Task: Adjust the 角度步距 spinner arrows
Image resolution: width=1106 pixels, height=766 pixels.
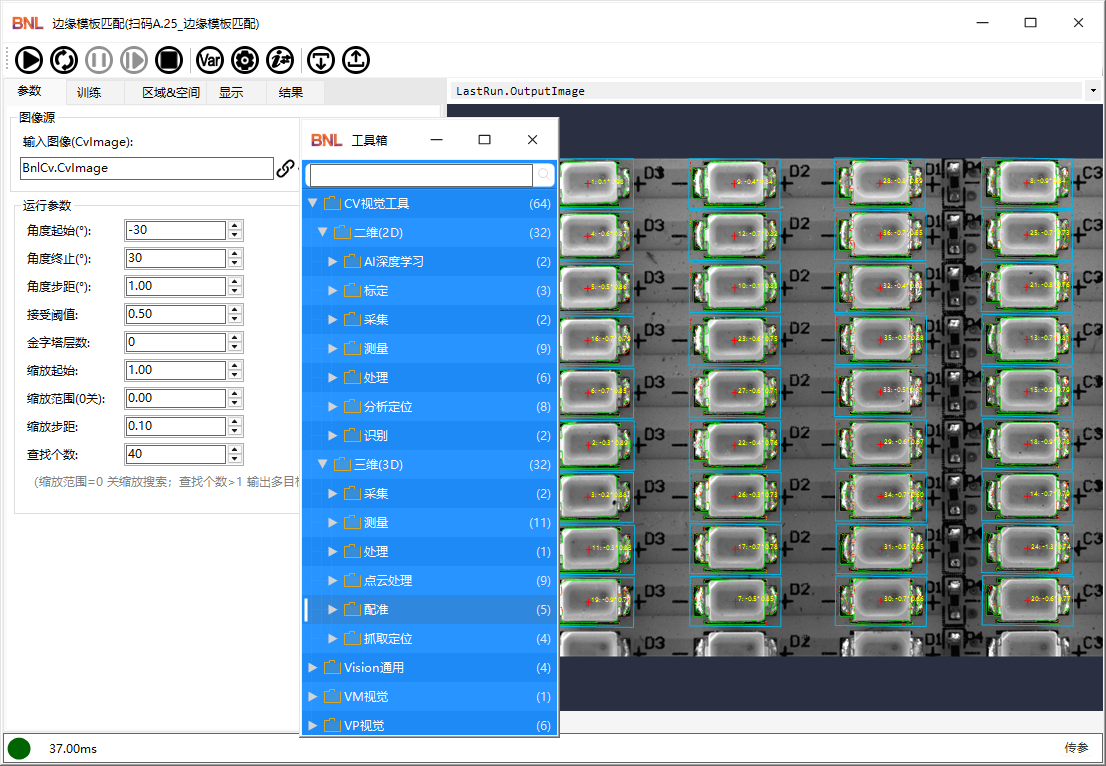Action: pos(236,286)
